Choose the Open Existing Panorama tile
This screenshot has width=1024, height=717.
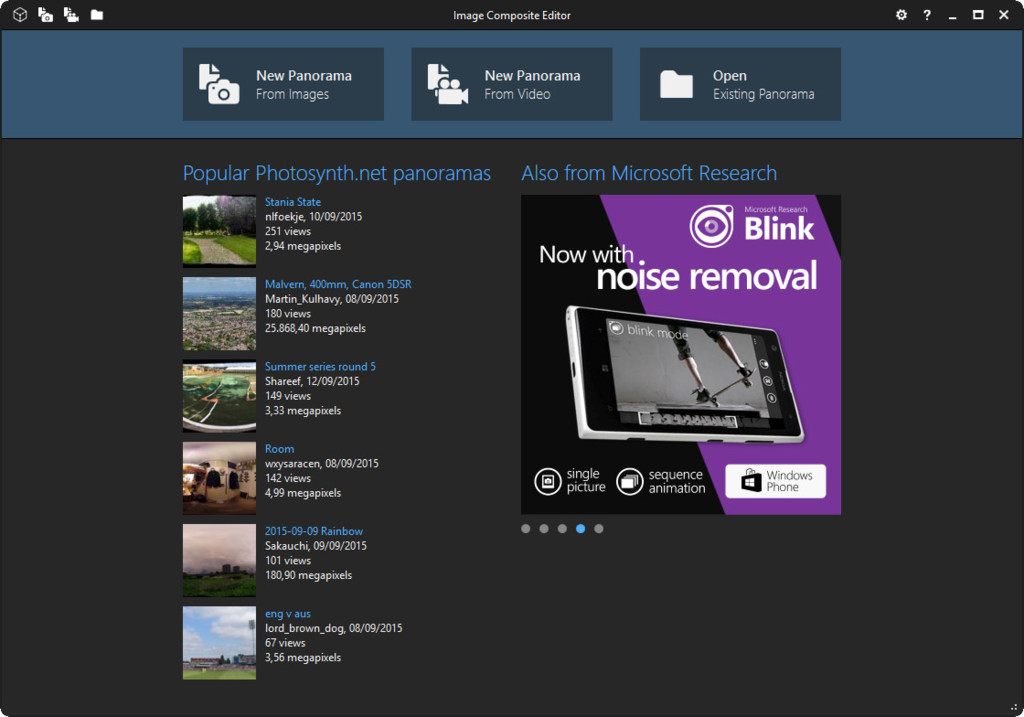point(740,84)
